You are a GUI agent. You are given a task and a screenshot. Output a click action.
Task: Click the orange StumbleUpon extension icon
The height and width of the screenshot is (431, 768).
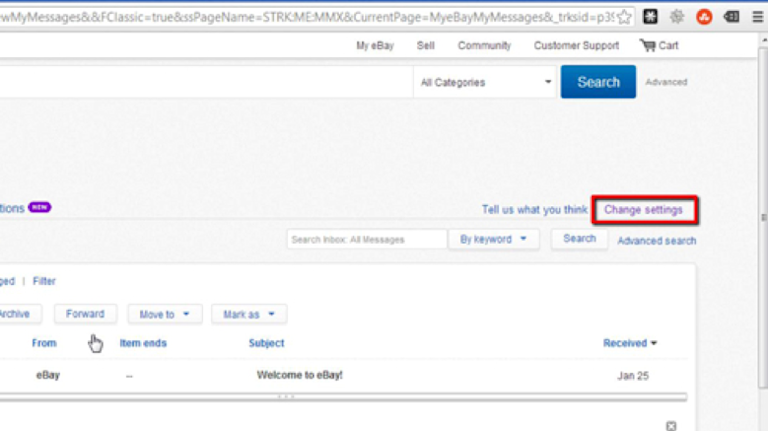coord(704,17)
